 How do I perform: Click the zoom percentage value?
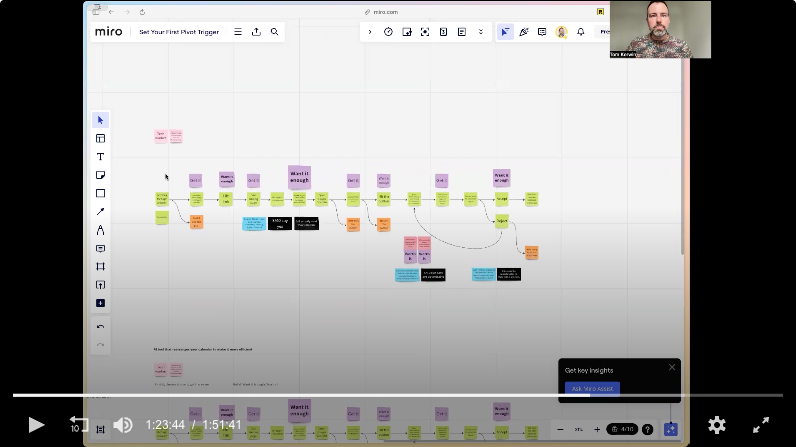pos(578,429)
